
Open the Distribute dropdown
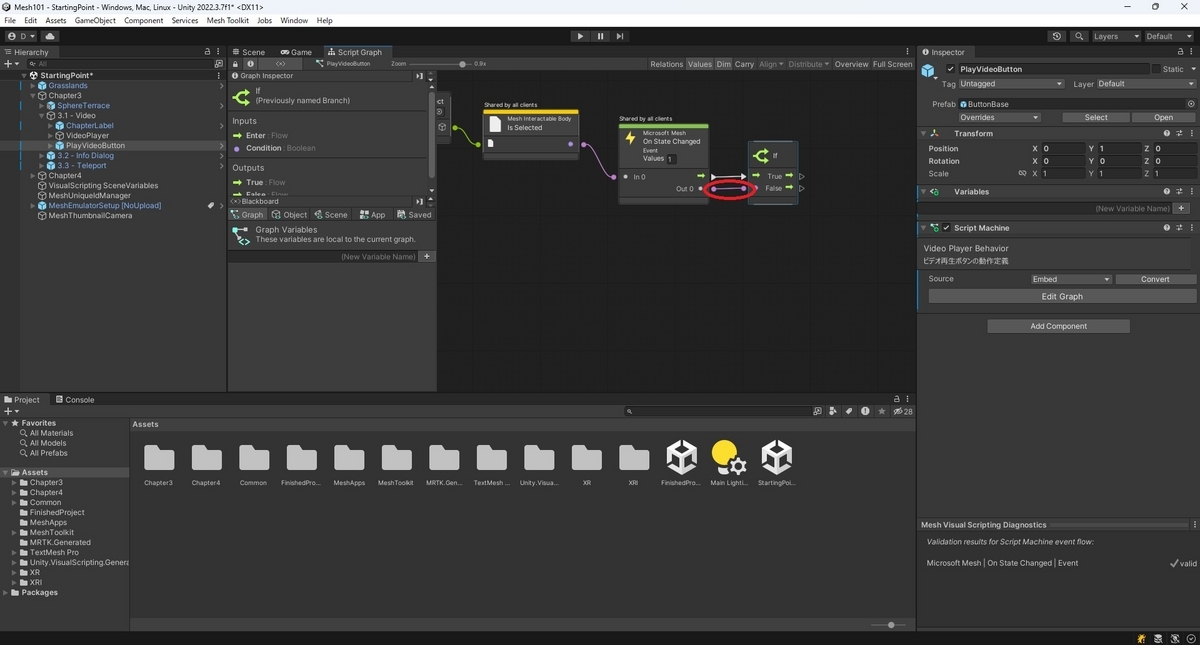coord(808,64)
